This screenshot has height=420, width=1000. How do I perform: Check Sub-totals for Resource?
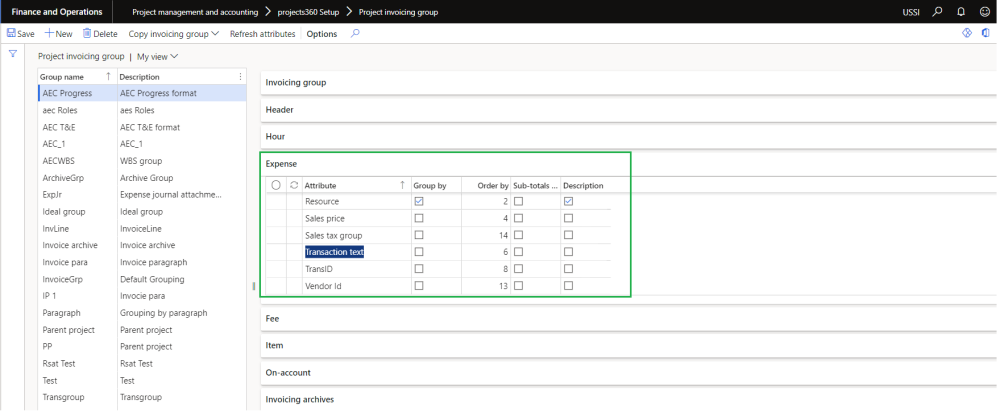pos(518,201)
